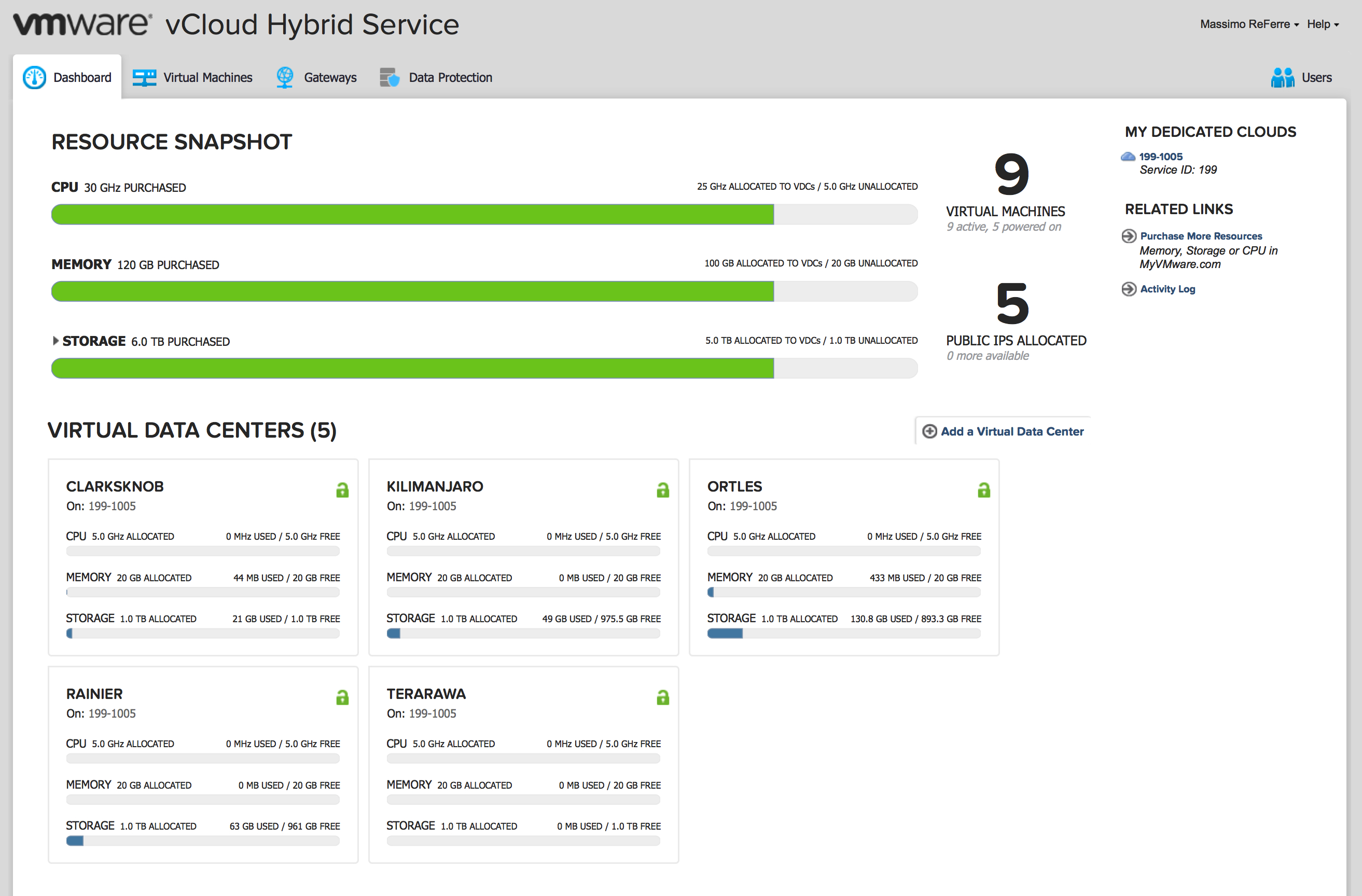Click the VMware logo
1362x896 pixels.
click(82, 24)
